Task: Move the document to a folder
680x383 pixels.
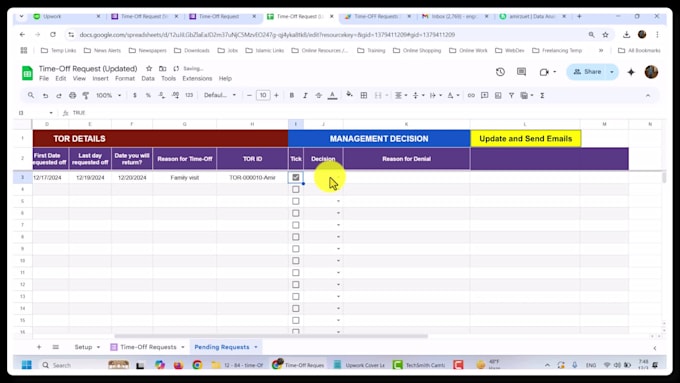Action: point(163,69)
